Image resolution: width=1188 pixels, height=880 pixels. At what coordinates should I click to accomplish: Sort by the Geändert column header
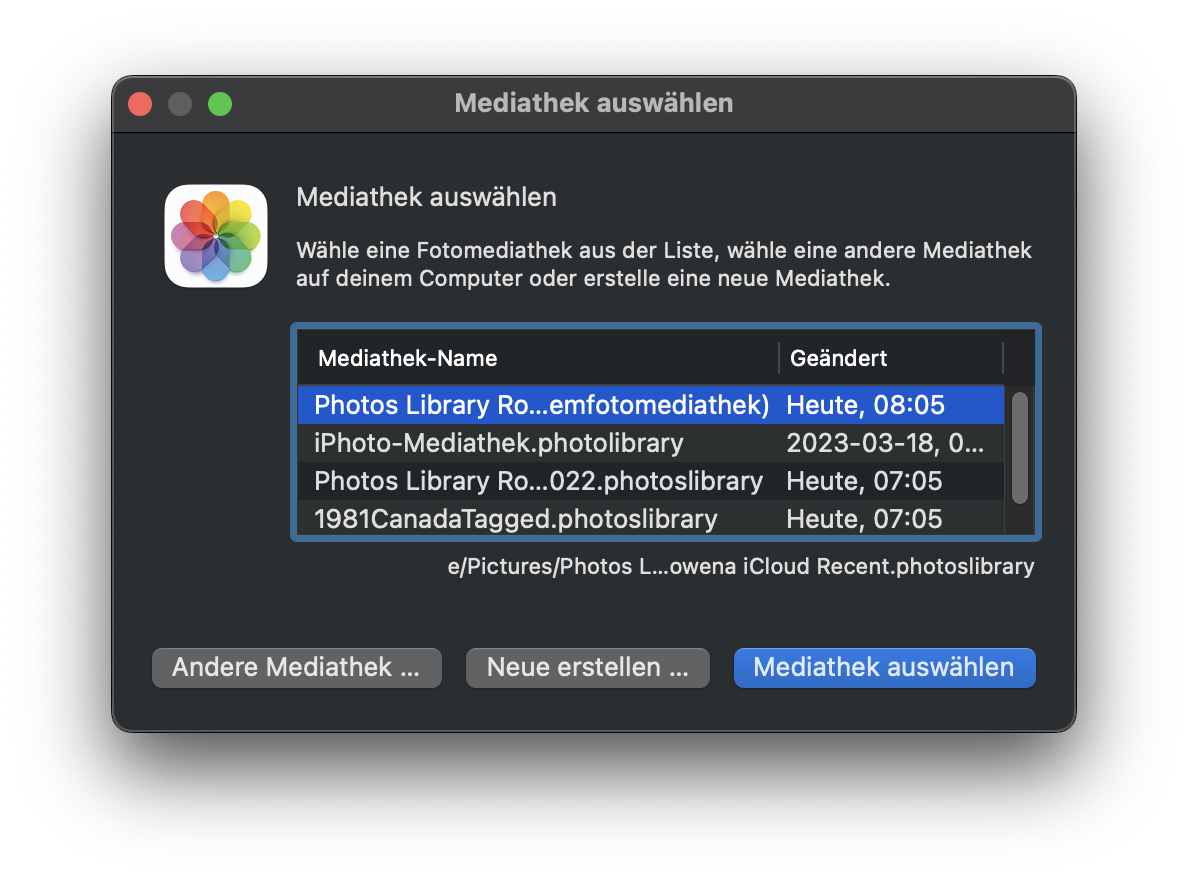838,358
